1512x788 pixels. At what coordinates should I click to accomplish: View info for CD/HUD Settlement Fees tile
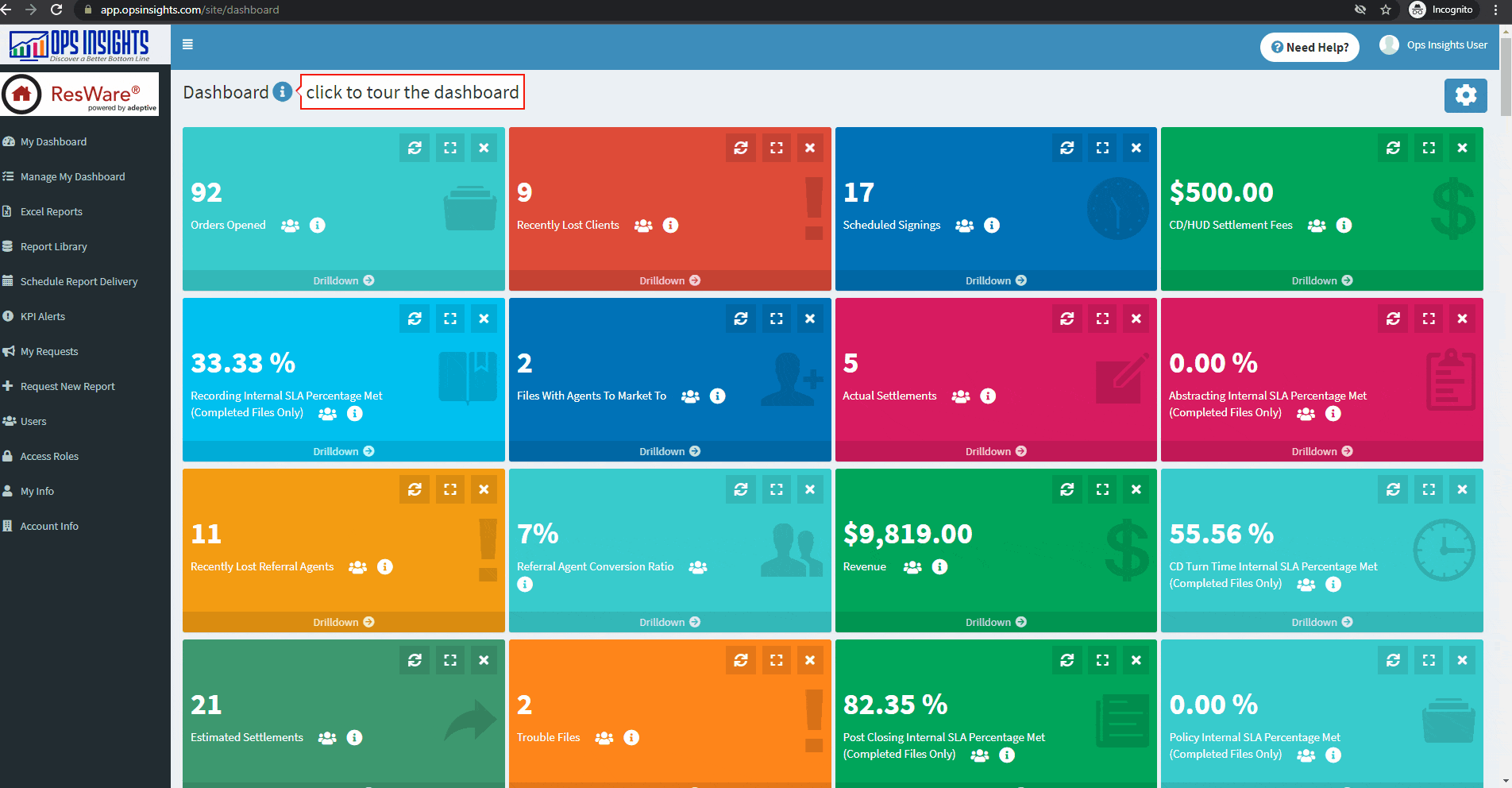click(1343, 225)
